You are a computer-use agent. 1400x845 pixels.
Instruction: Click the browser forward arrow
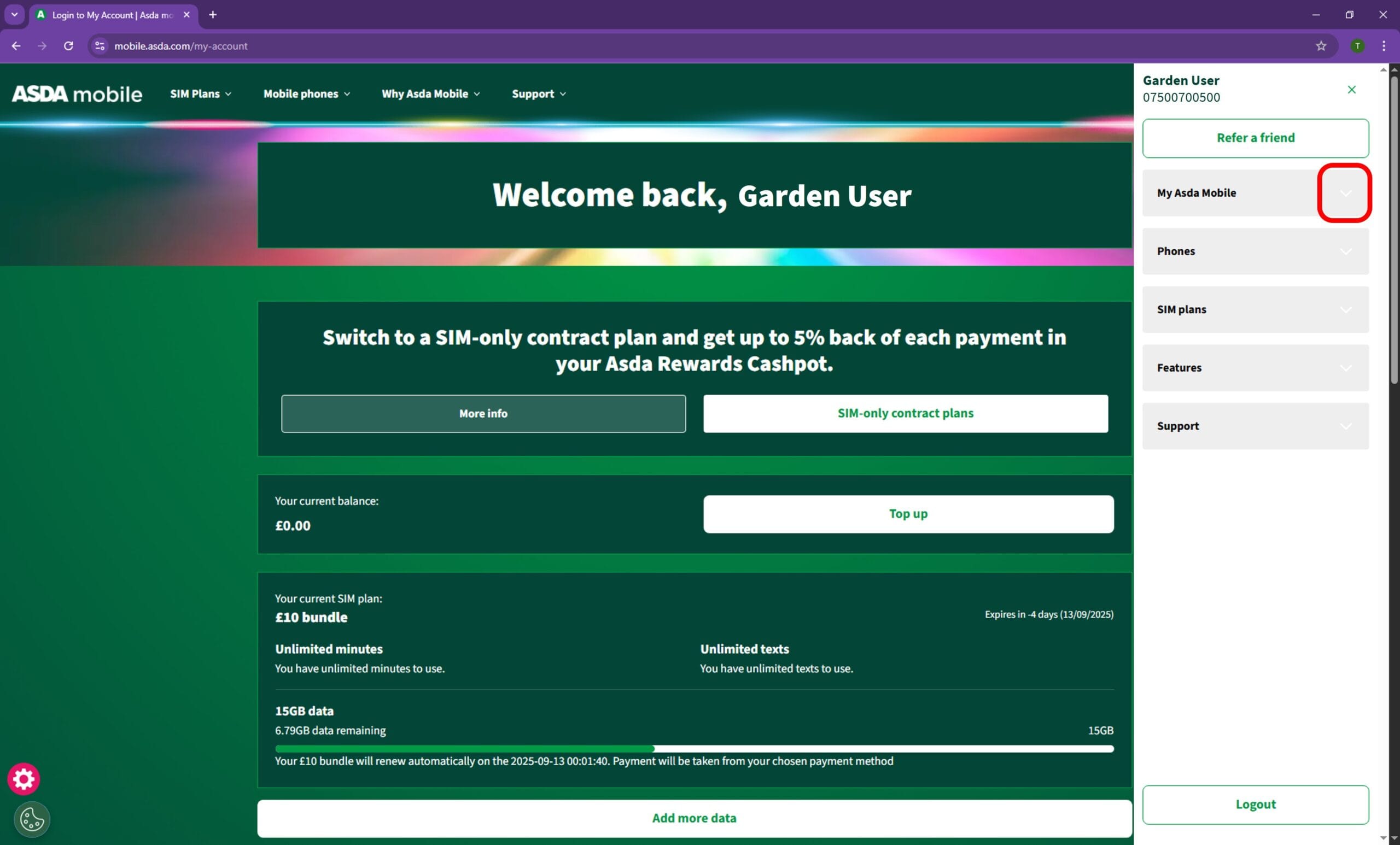point(42,46)
